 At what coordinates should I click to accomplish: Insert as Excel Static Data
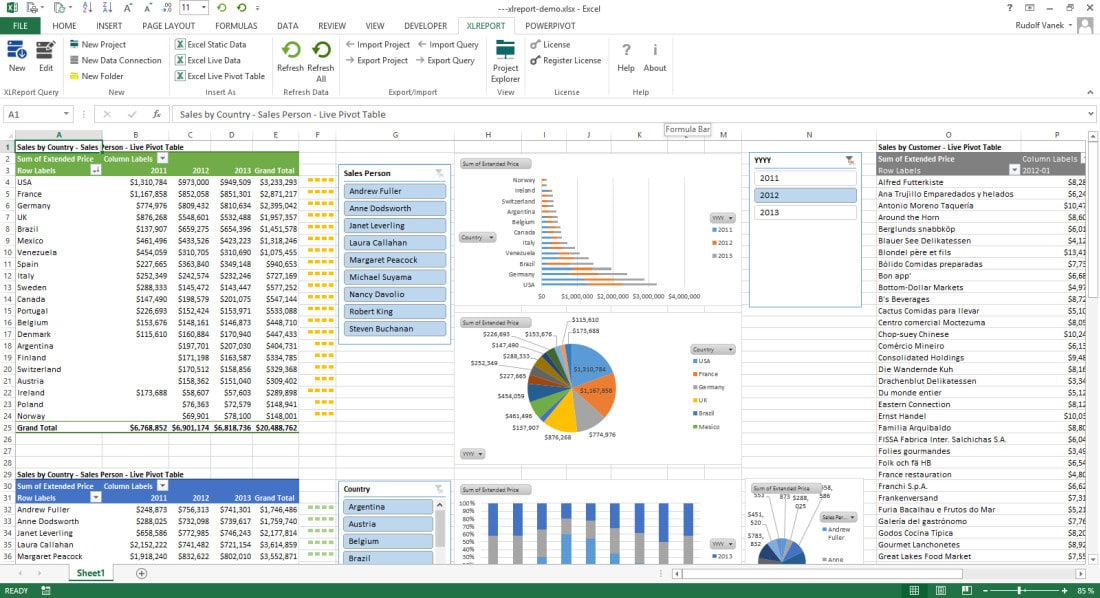click(210, 44)
